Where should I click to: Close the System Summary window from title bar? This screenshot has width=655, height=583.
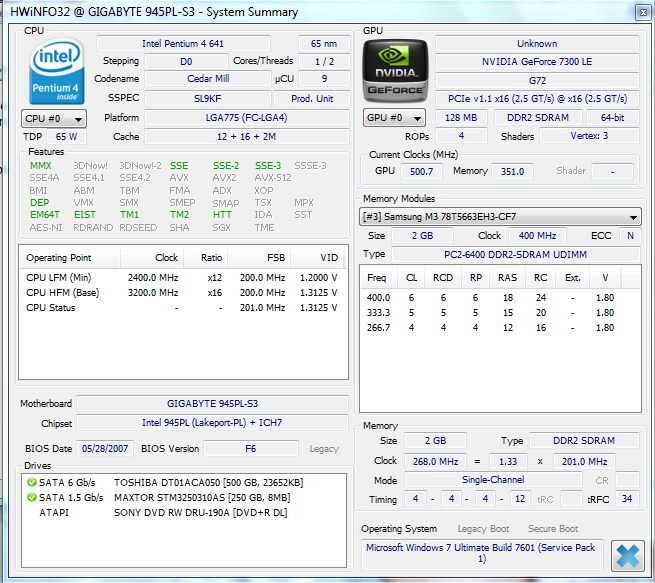(643, 13)
